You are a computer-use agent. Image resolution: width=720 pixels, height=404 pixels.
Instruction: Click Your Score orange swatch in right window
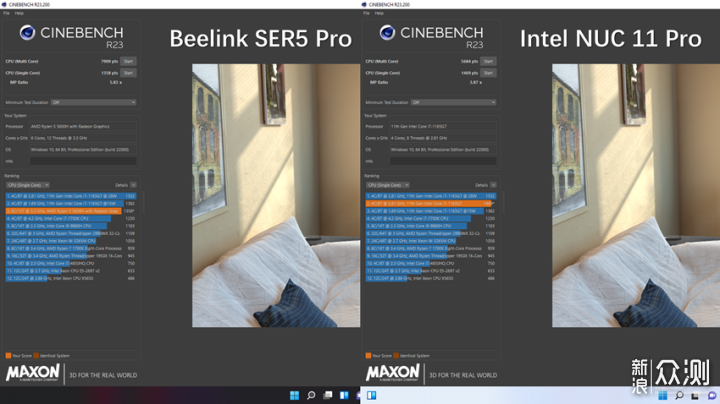click(x=368, y=355)
